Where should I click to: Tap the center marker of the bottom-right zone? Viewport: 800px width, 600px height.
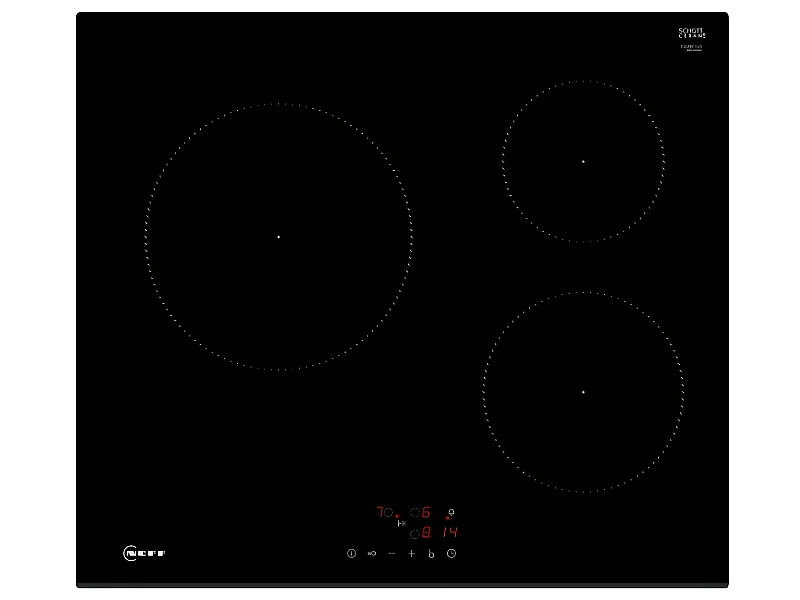click(583, 392)
